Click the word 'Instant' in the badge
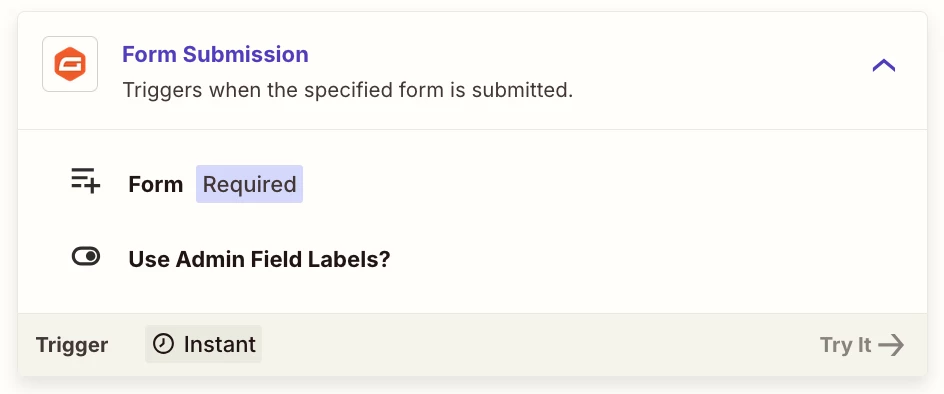The image size is (944, 394). tap(220, 345)
